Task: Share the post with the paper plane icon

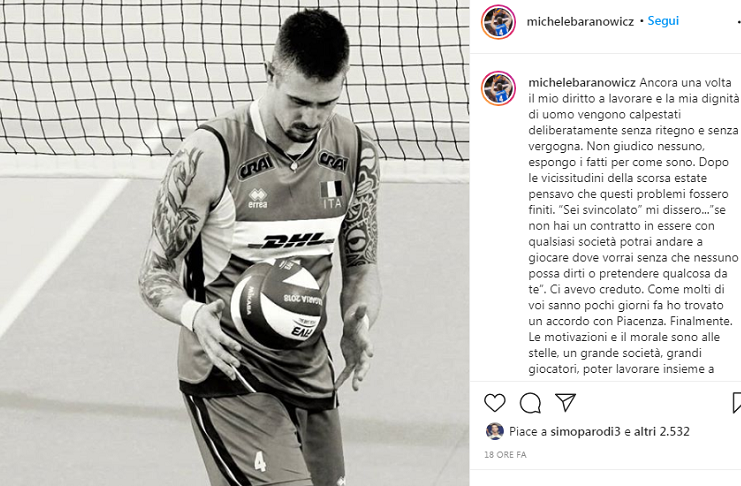Action: [565, 402]
